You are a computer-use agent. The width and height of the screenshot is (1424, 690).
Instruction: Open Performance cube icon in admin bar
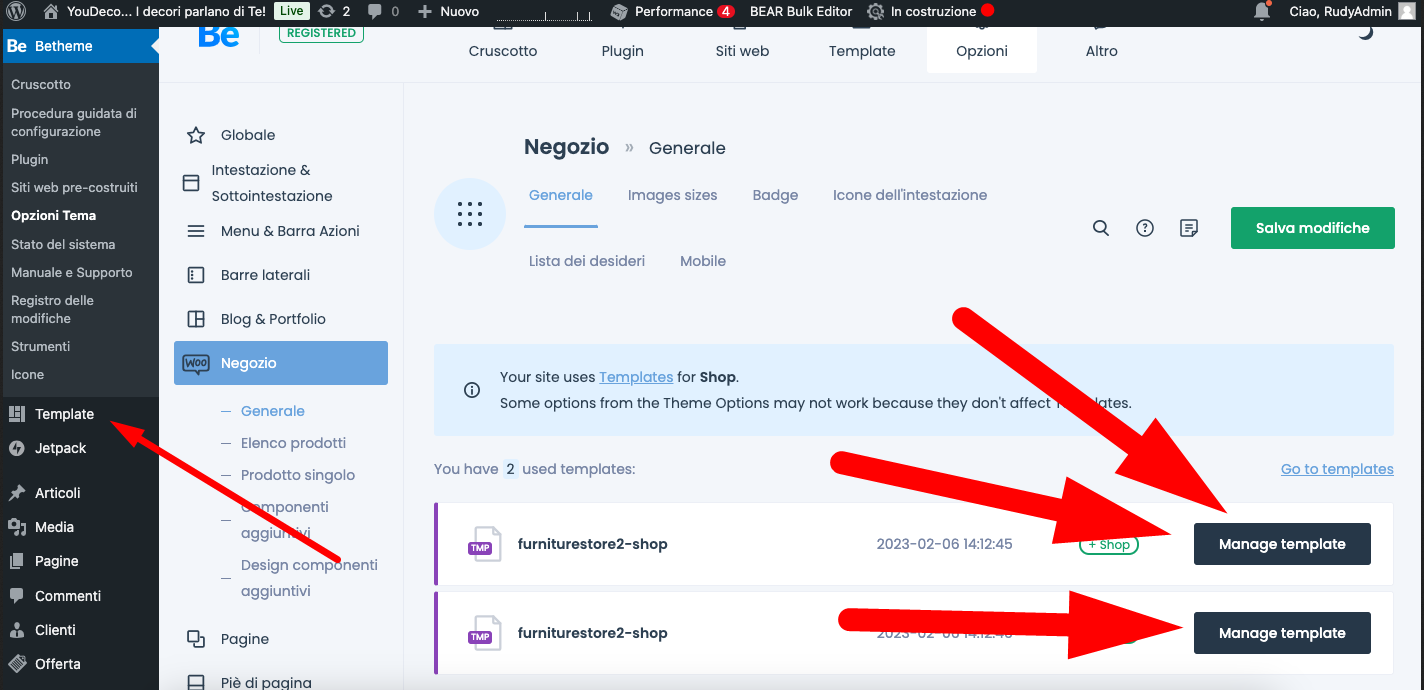point(620,12)
